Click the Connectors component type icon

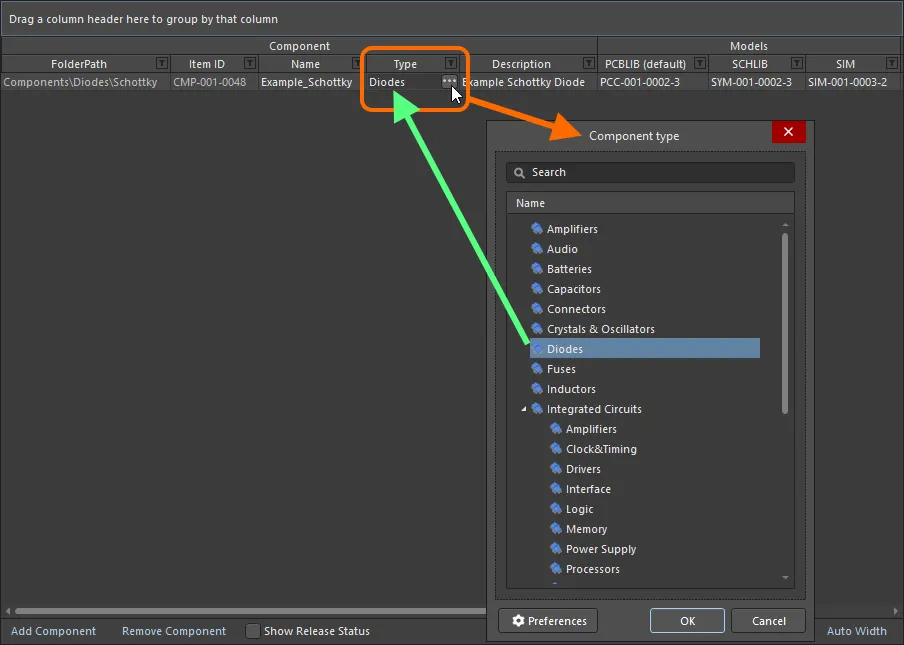[537, 309]
